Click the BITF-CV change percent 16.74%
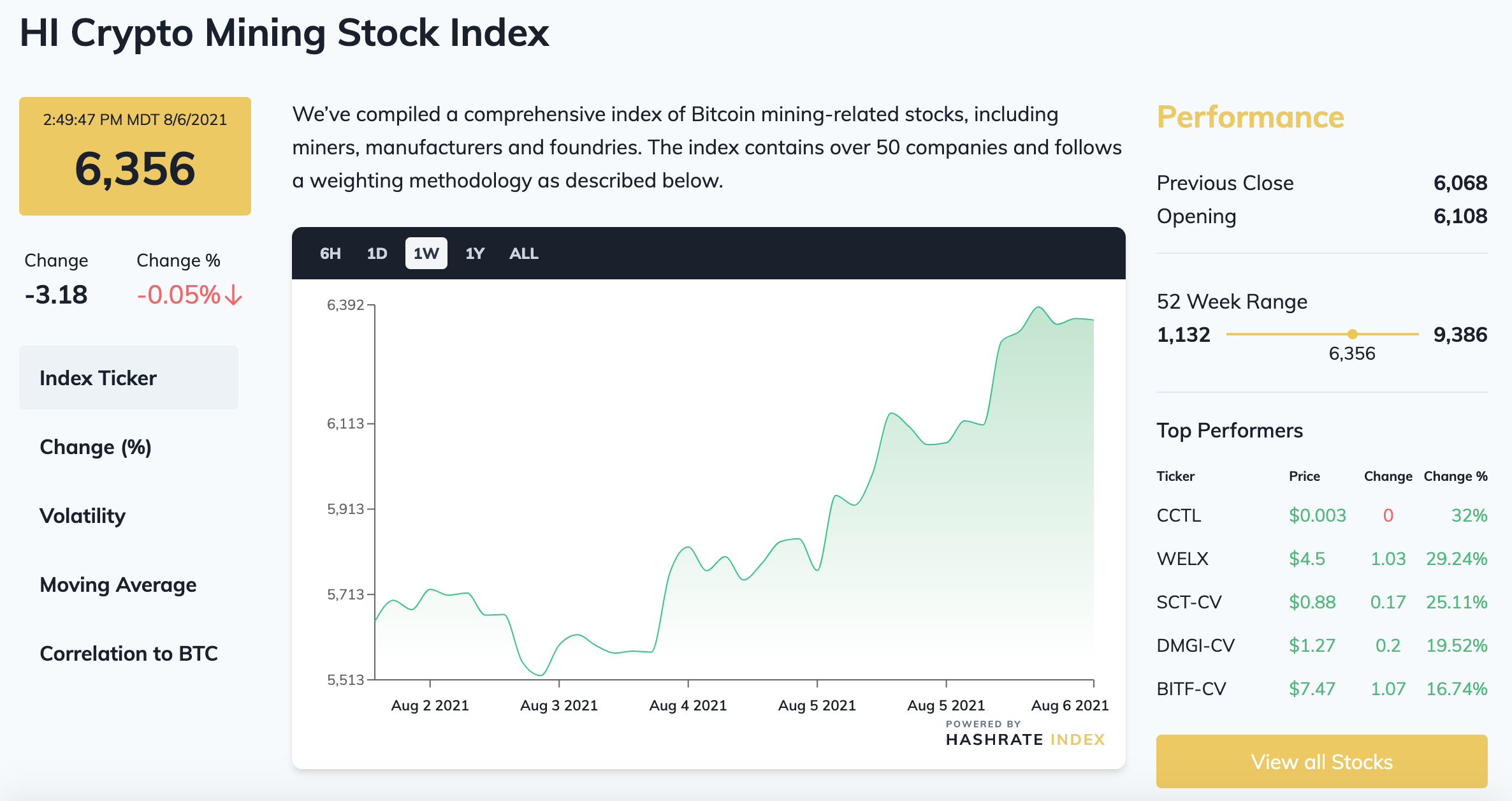This screenshot has height=801, width=1512. (1457, 689)
